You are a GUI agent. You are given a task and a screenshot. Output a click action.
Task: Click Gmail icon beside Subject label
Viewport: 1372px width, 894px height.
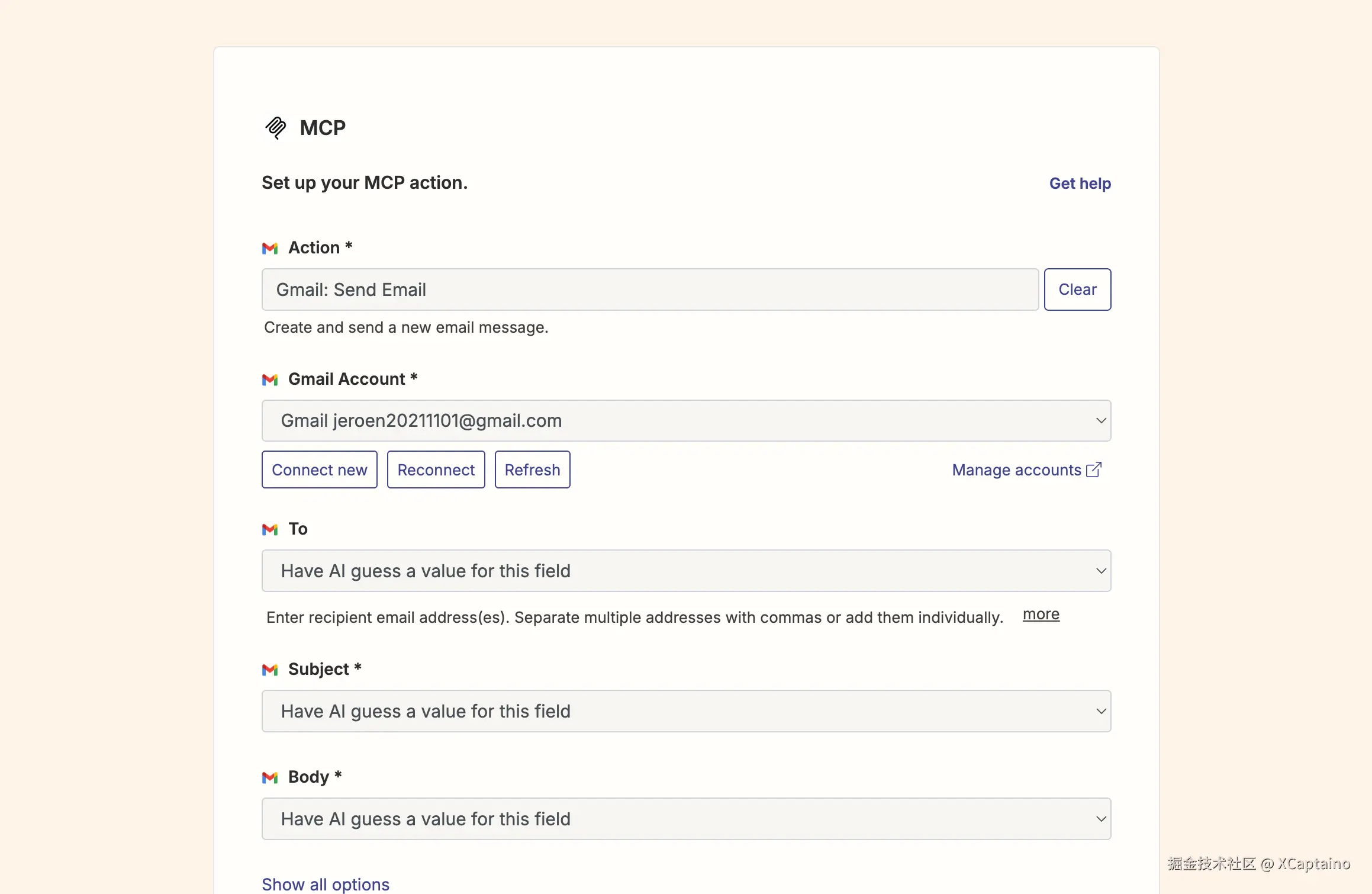(x=270, y=670)
